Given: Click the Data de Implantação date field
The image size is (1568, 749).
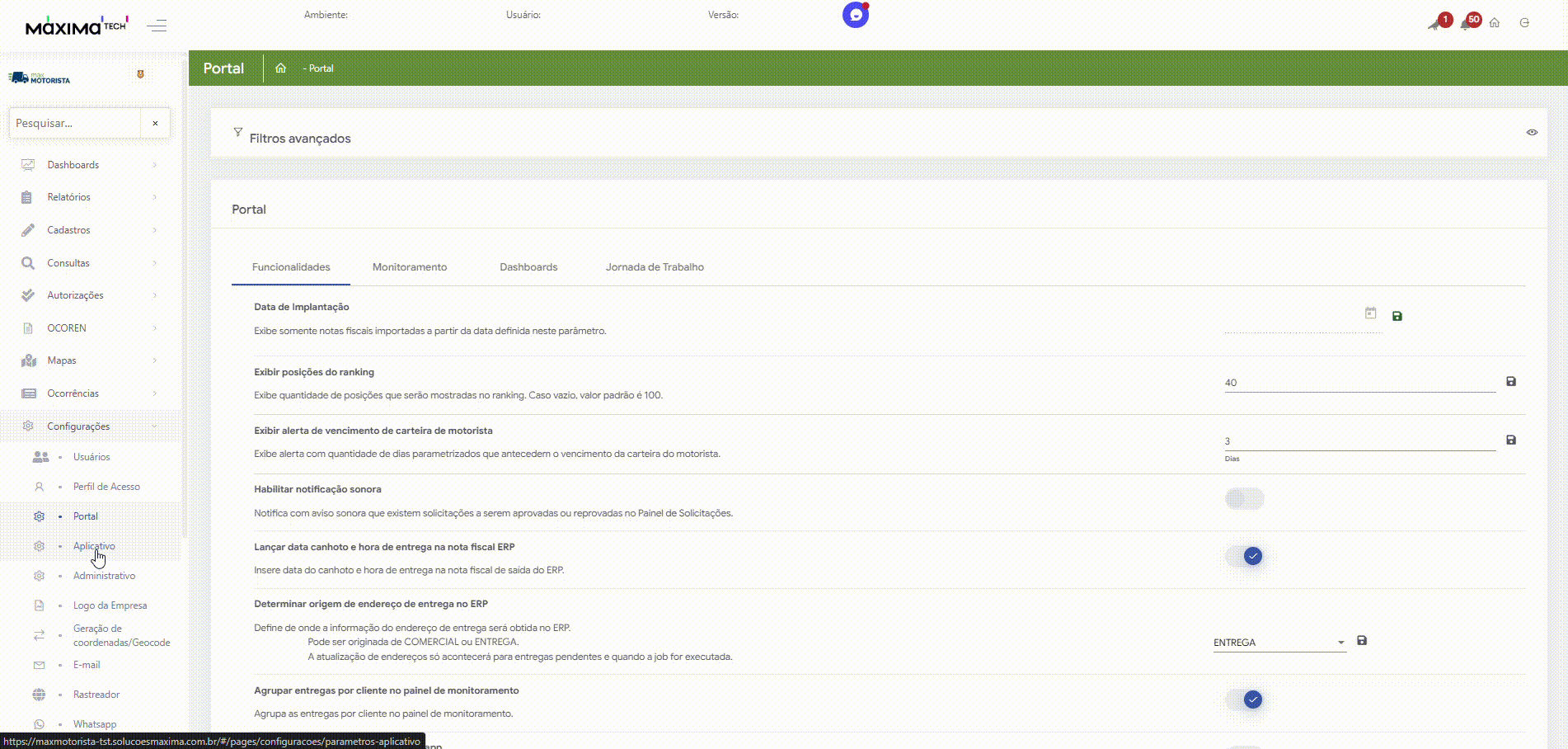Looking at the screenshot, I should point(1303,322).
